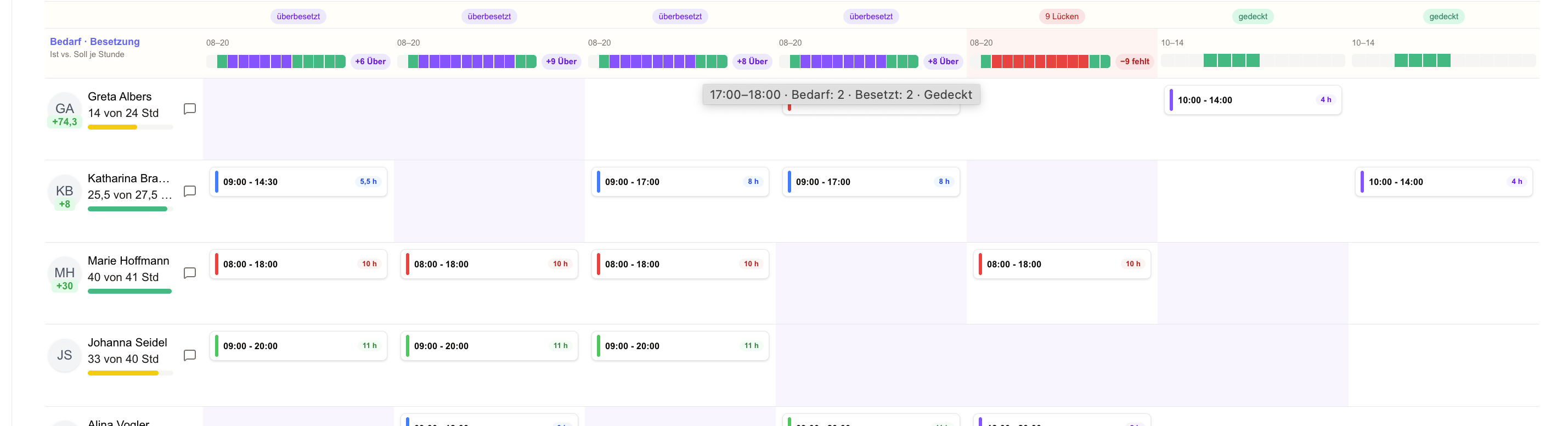Viewport: 1568px width, 426px height.
Task: Click the JS avatar of Johanna Seidel
Action: pos(65,355)
